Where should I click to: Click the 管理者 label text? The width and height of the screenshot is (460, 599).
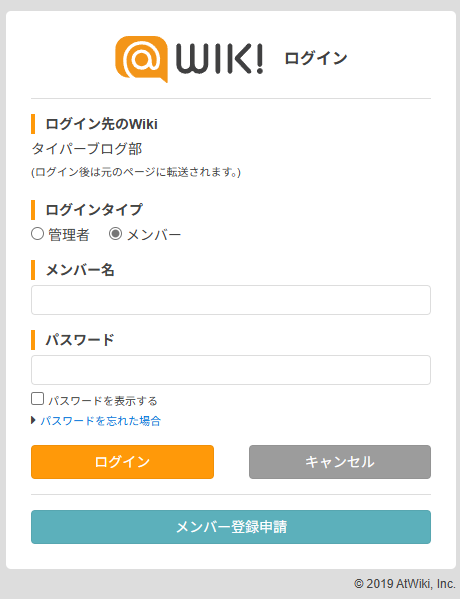click(x=69, y=235)
